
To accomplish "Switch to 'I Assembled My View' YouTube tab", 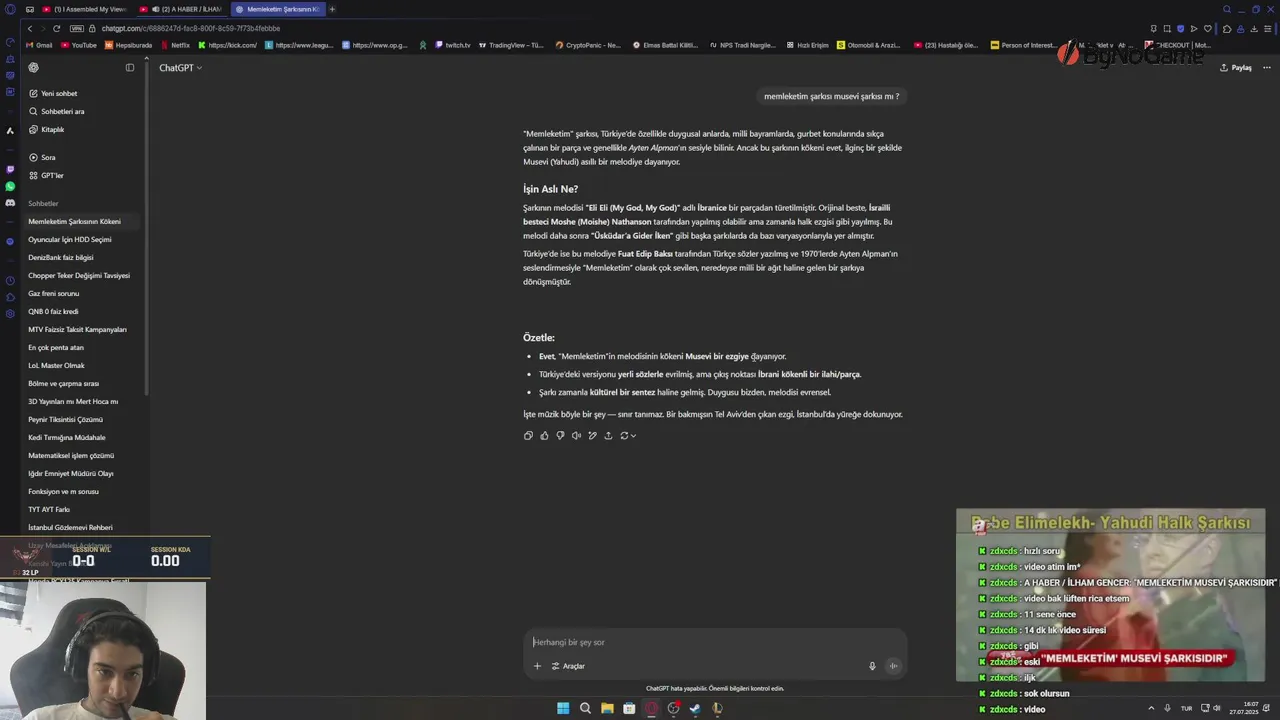I will [84, 9].
